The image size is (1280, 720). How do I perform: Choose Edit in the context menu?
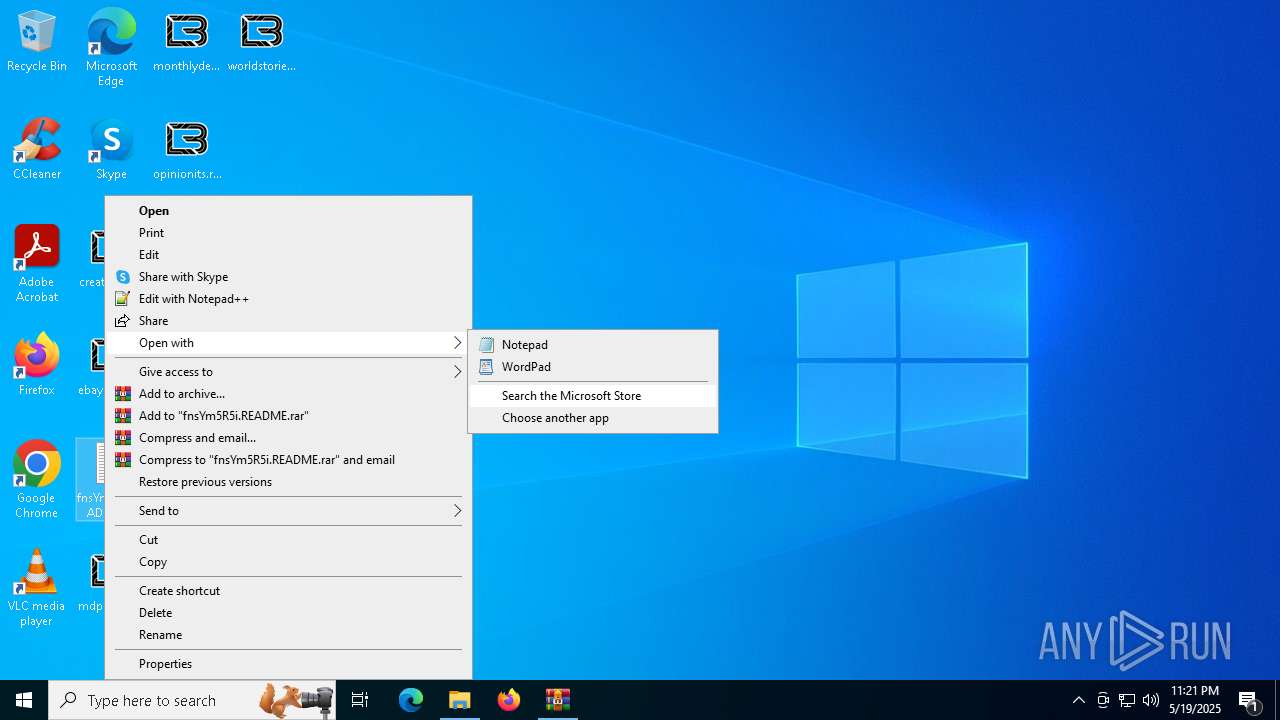[288, 255]
